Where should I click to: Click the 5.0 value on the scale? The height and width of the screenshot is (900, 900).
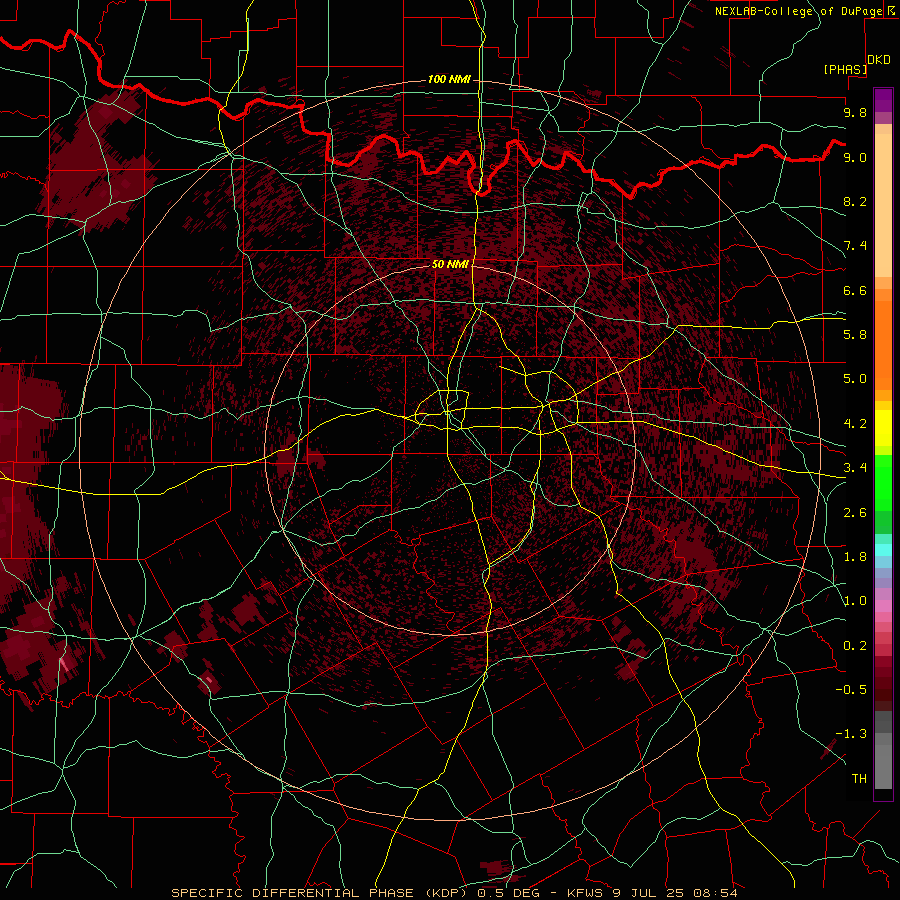[855, 379]
